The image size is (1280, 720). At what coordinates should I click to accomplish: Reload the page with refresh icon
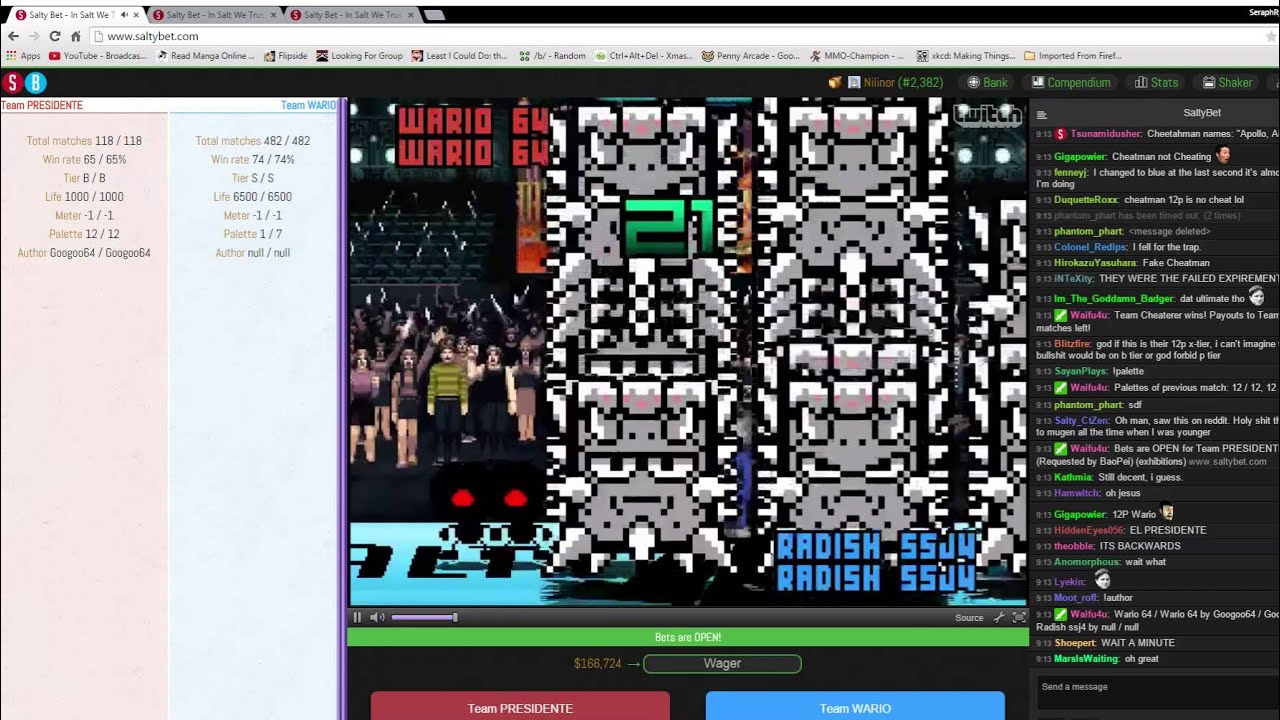point(55,36)
